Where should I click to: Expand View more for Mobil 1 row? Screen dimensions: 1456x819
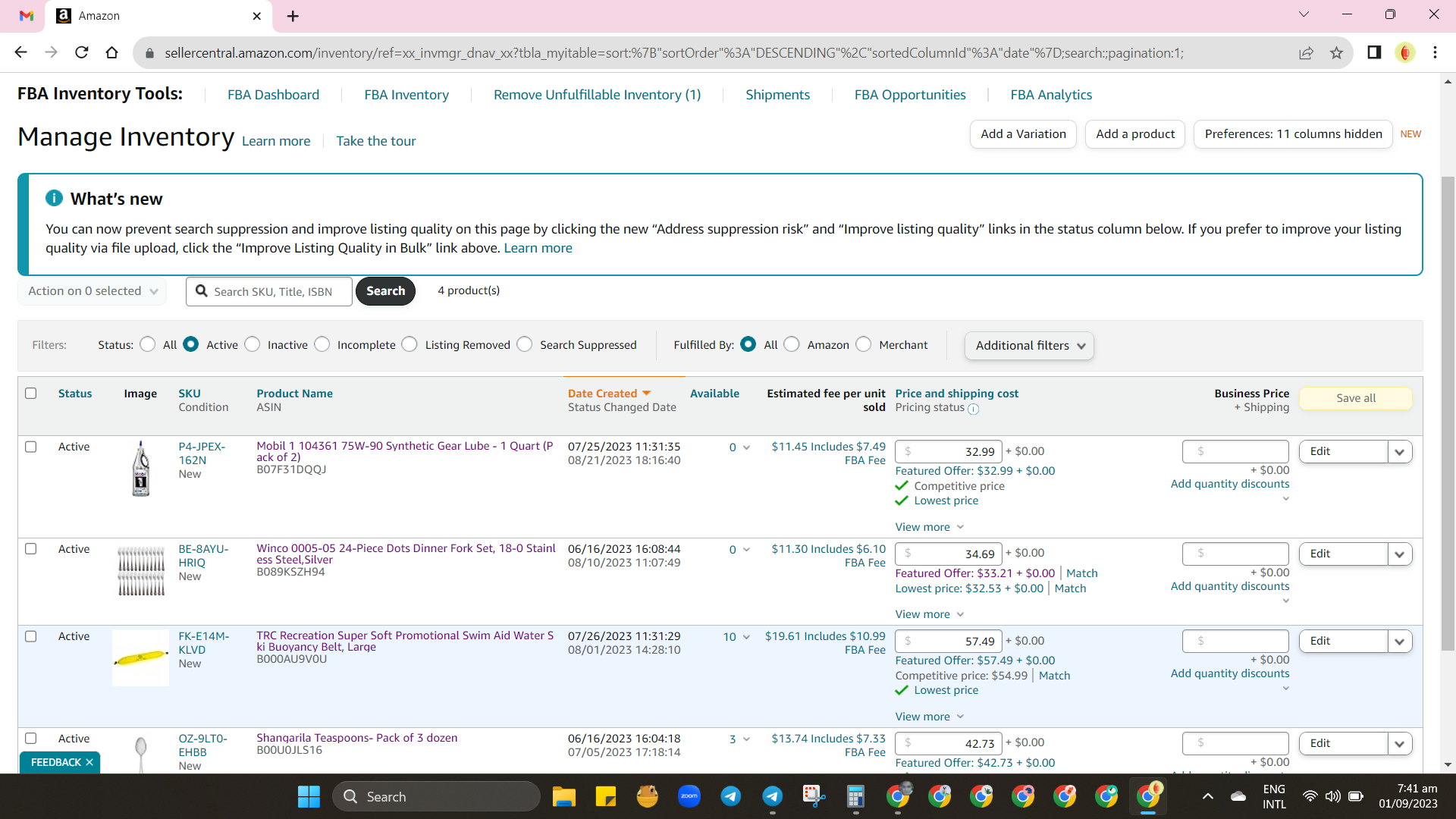point(930,527)
